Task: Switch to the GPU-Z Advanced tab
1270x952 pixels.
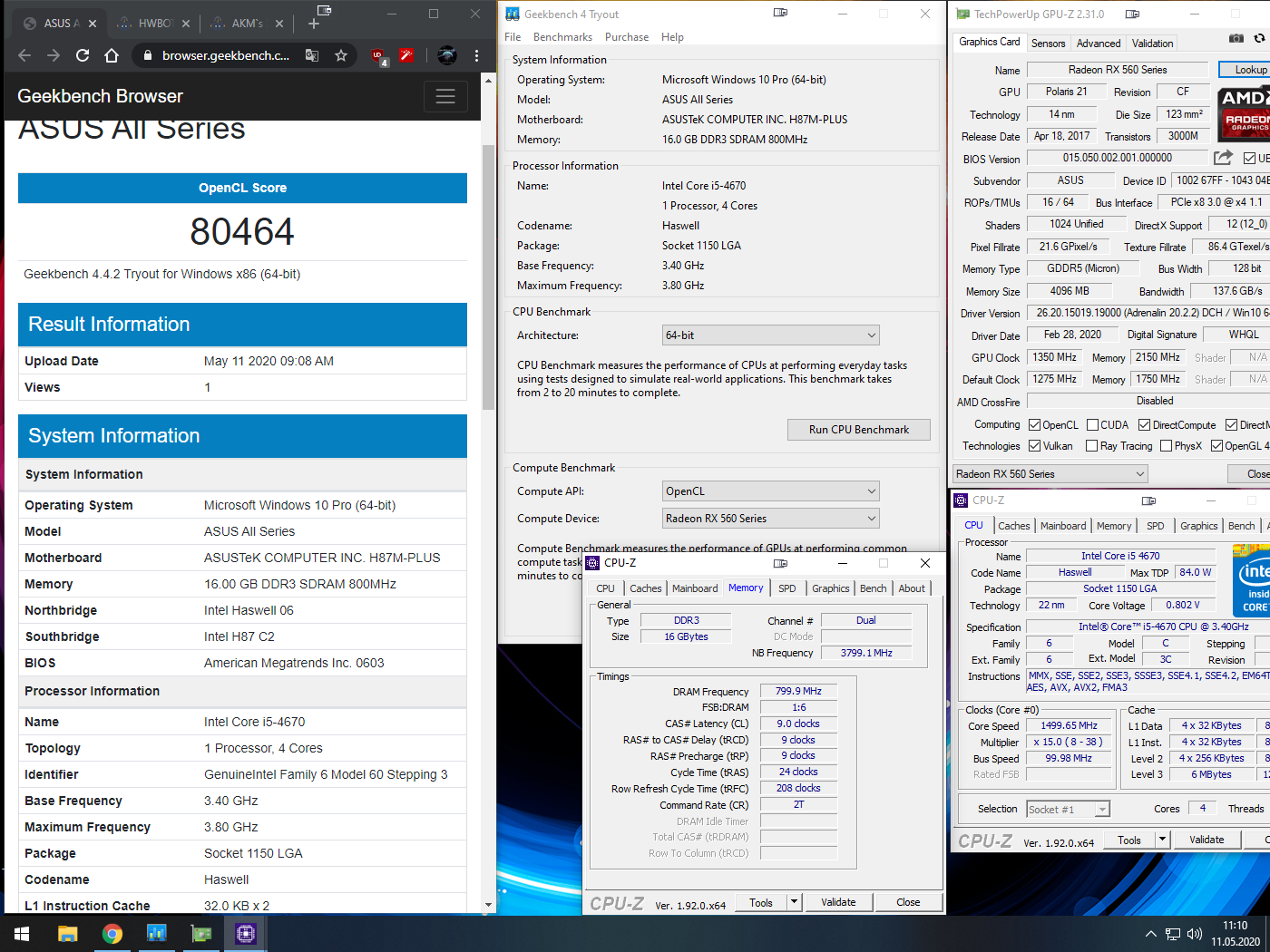Action: pyautogui.click(x=1099, y=44)
